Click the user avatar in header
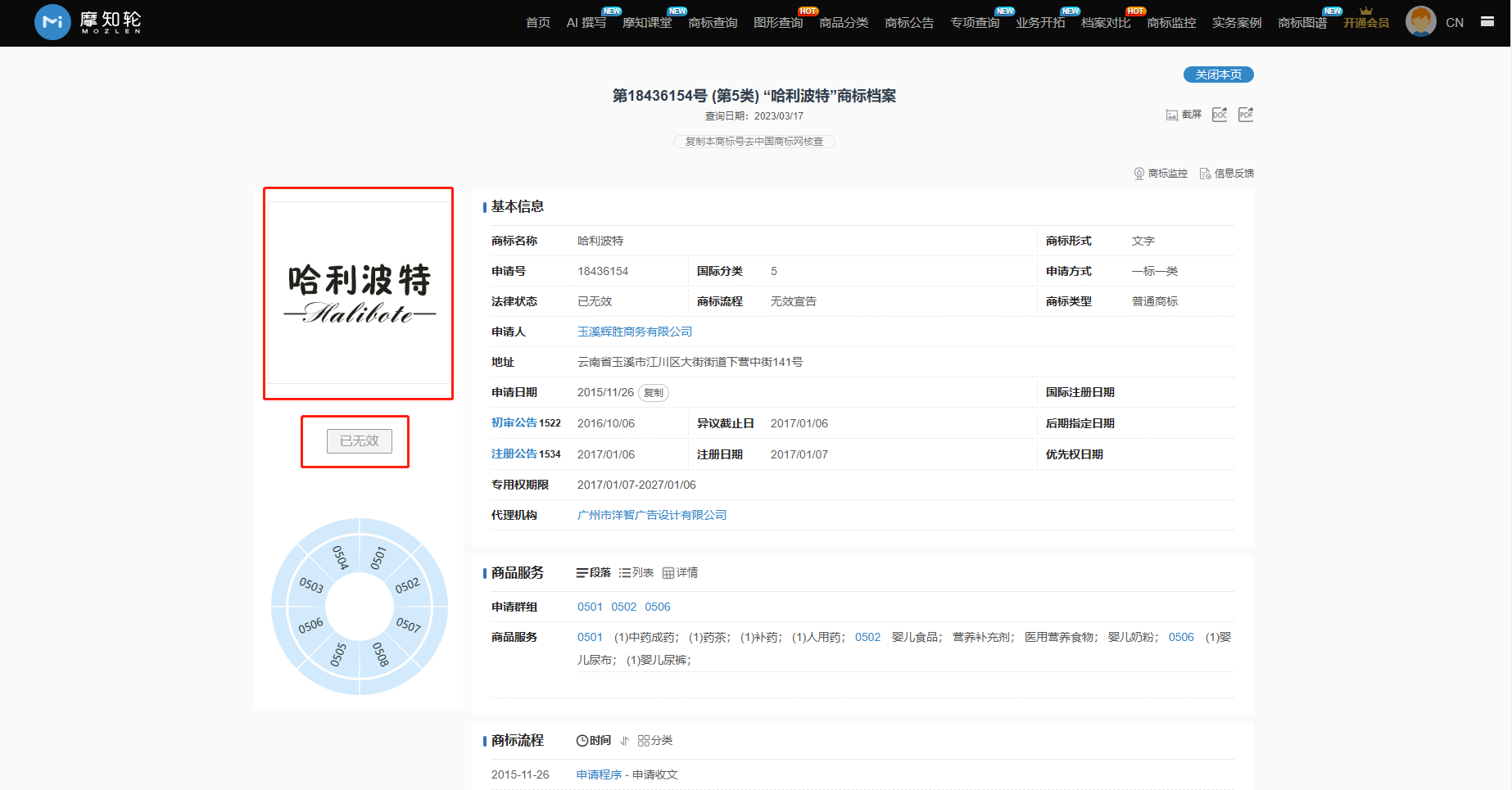 (x=1420, y=22)
